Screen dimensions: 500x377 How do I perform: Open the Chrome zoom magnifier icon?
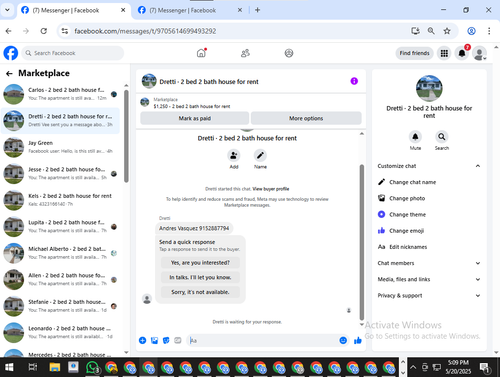[431, 31]
